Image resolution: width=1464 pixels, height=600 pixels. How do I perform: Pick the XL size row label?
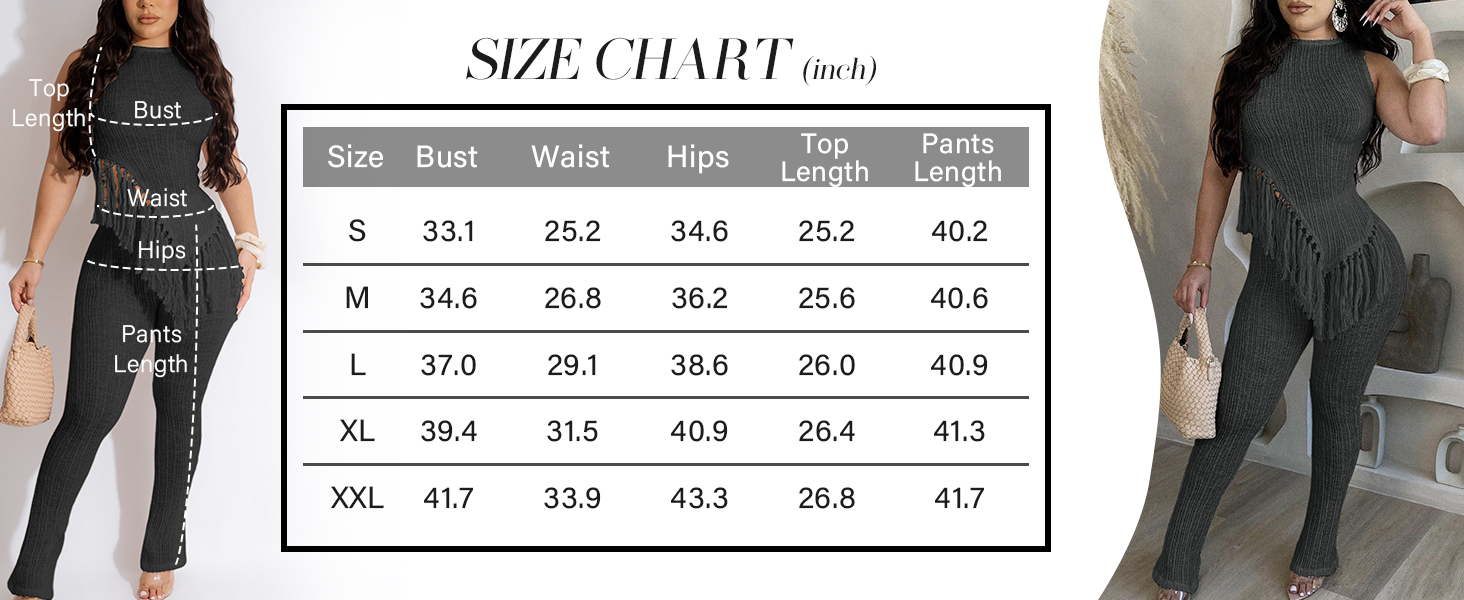(357, 431)
